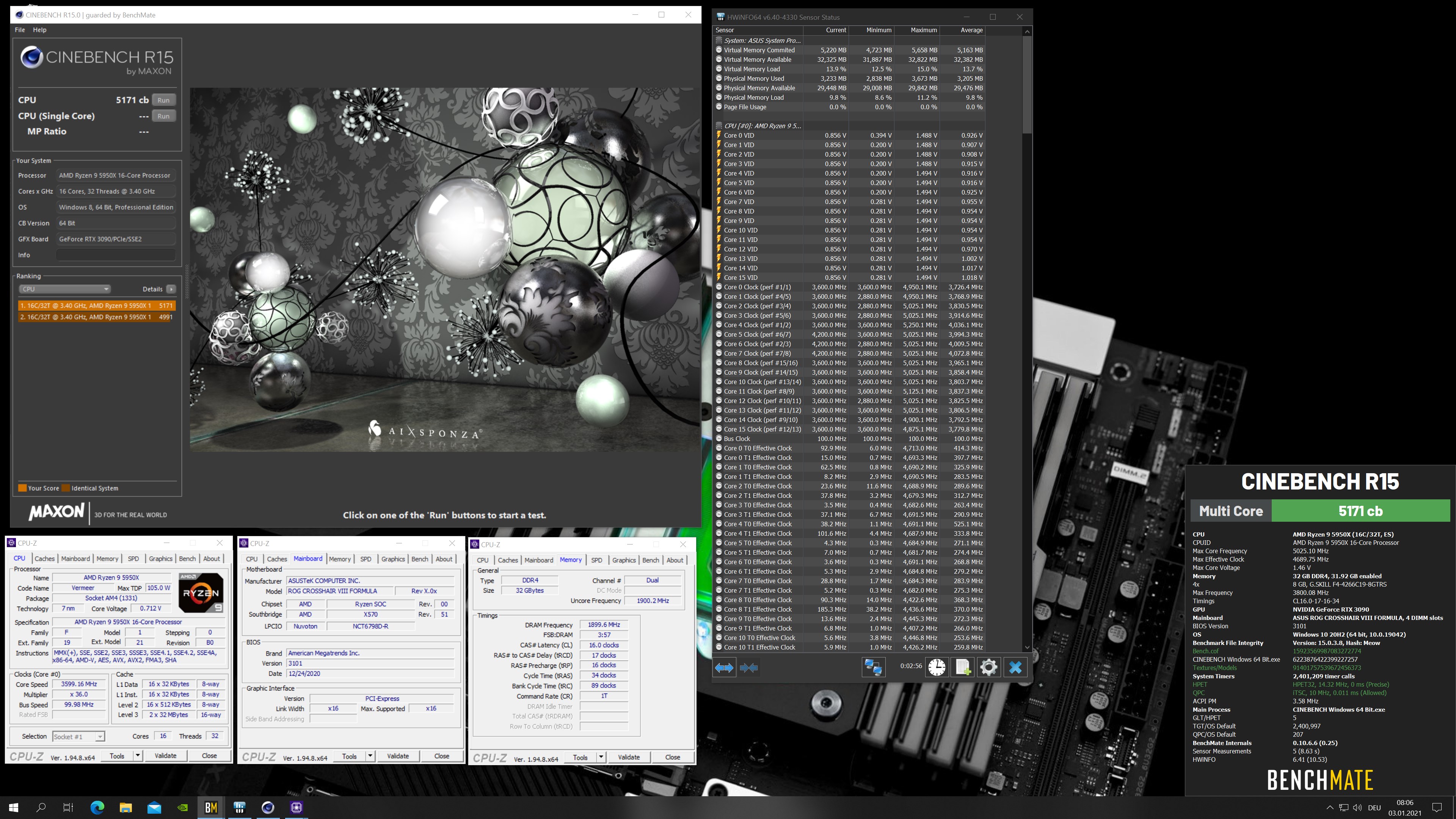Open the Windows Start menu
Viewport: 1456px width, 819px height.
(14, 807)
